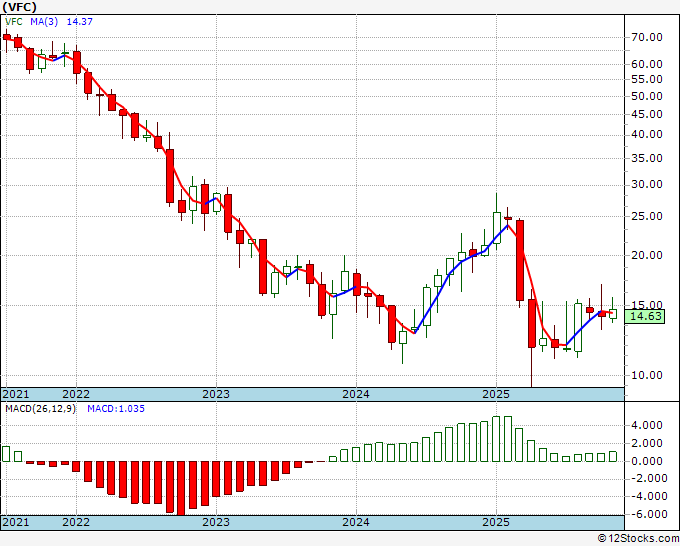The width and height of the screenshot is (680, 546).
Task: Click 2025 on the MACD timeline
Action: [x=496, y=522]
